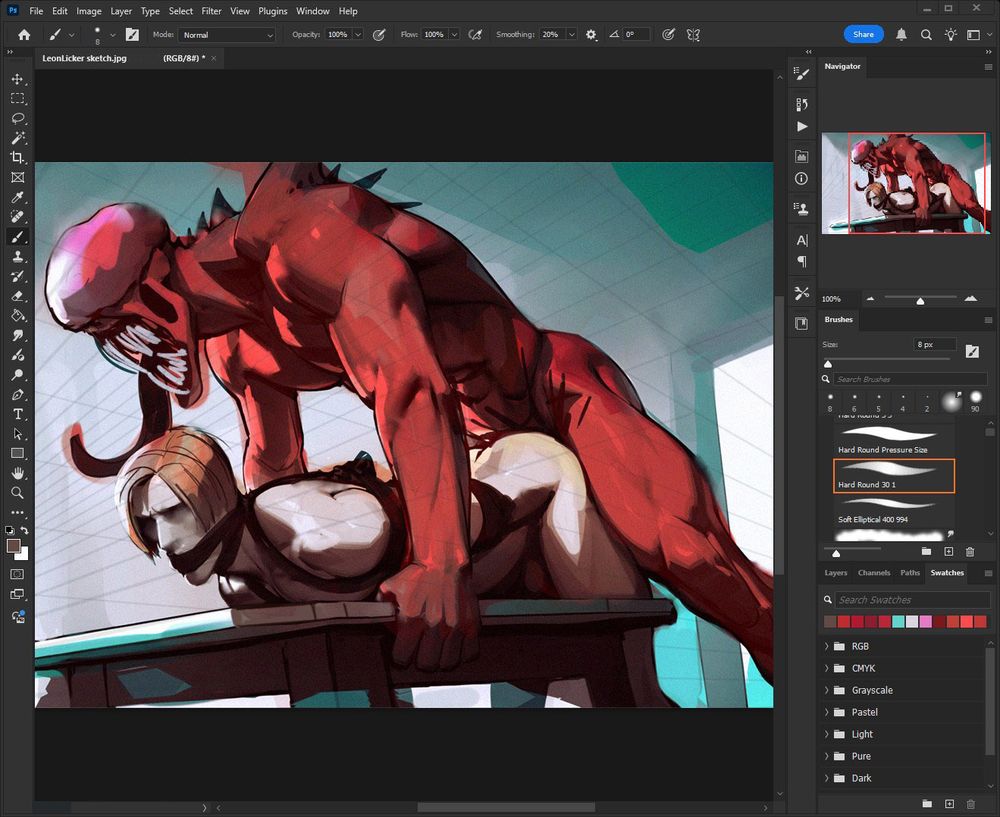Enable airbrush-style build-up effects
Image resolution: width=1000 pixels, height=817 pixels.
pos(475,34)
